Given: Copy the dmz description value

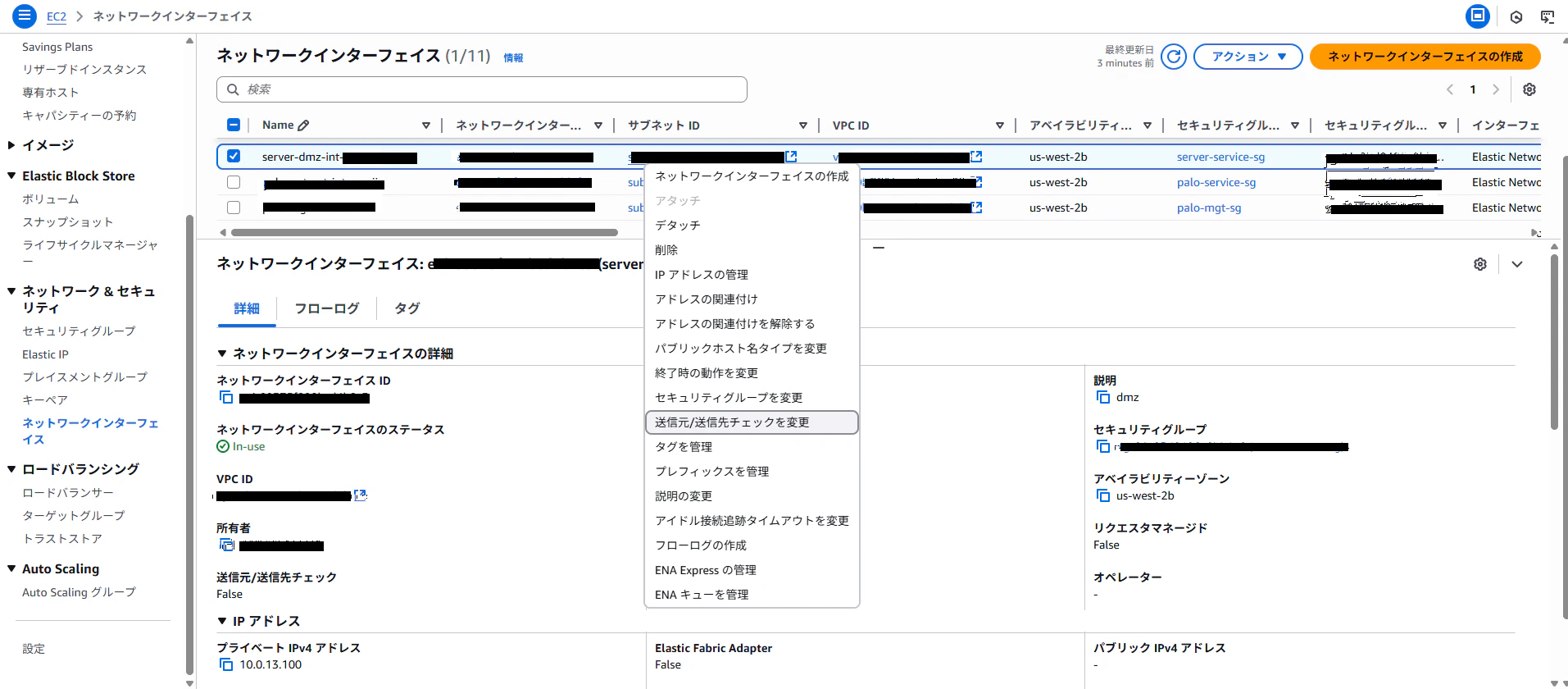Looking at the screenshot, I should click(1103, 397).
